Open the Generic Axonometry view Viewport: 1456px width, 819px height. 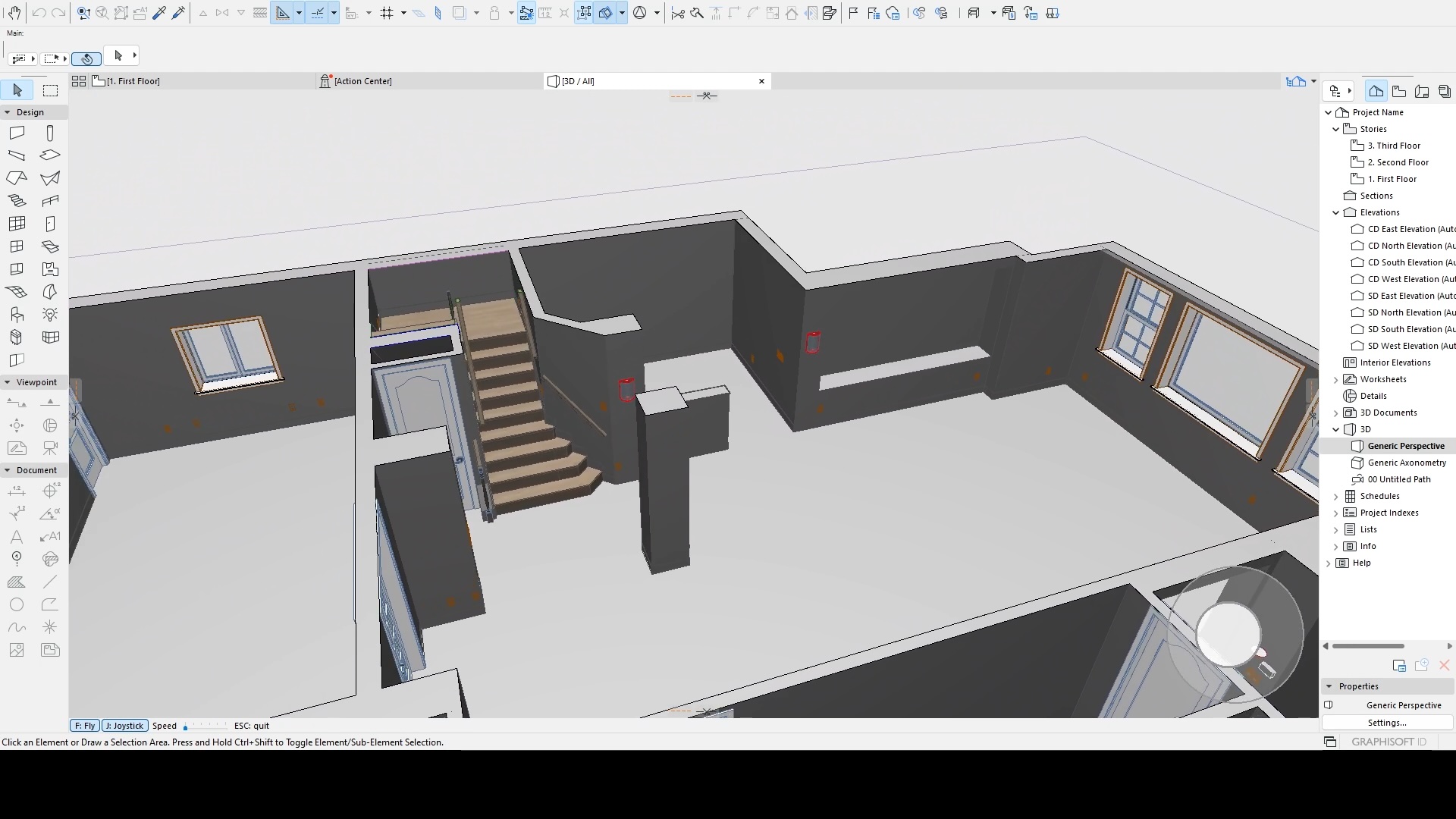pyautogui.click(x=1407, y=463)
